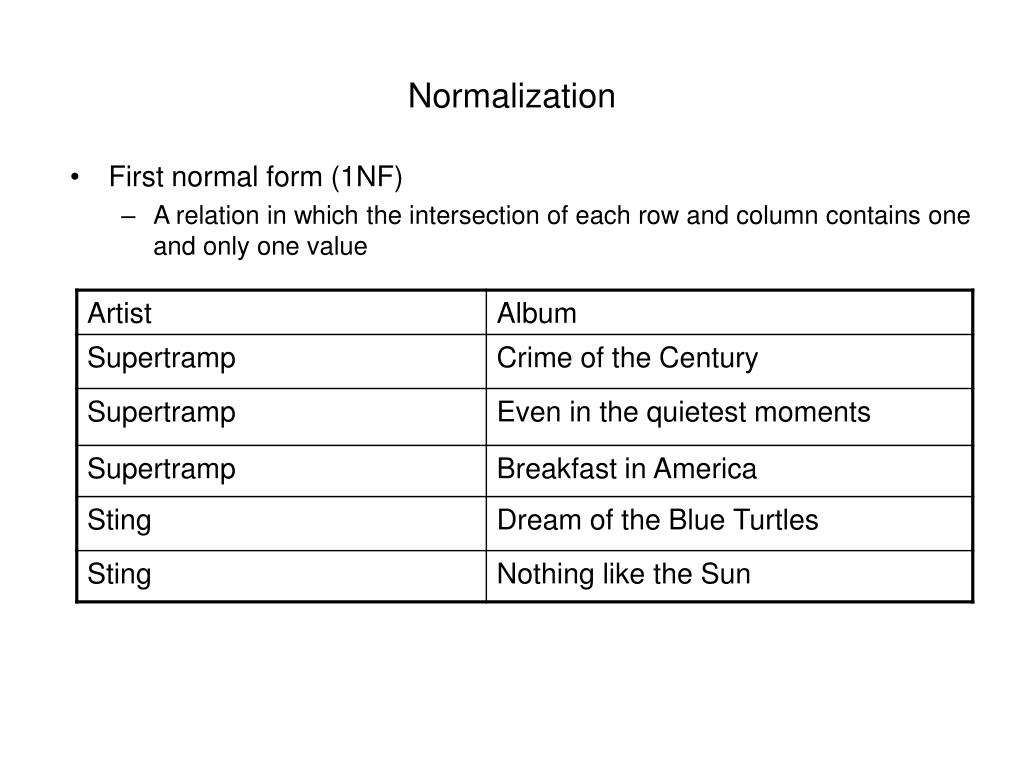Viewport: 1024px width, 768px height.
Task: Select the Breakfast in America cell
Action: pos(729,471)
